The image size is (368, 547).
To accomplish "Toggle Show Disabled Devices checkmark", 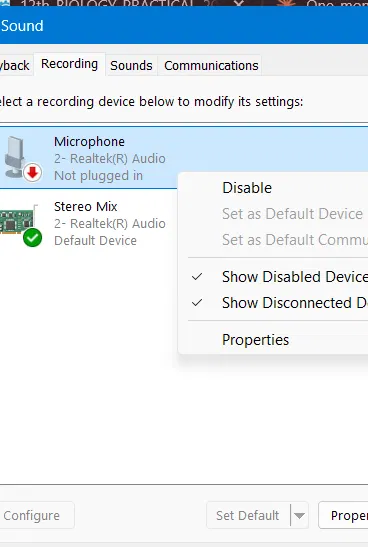I will (197, 277).
